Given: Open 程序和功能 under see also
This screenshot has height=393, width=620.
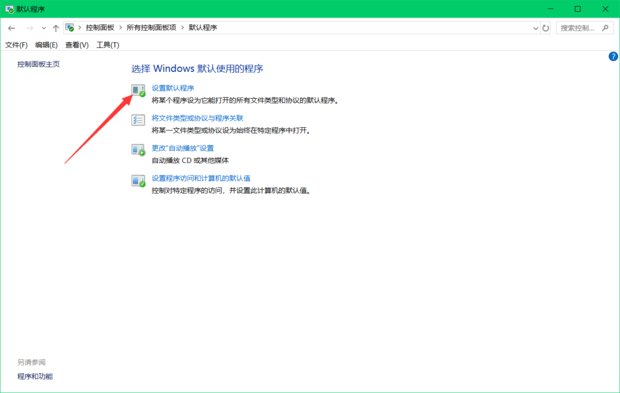Looking at the screenshot, I should click(35, 376).
